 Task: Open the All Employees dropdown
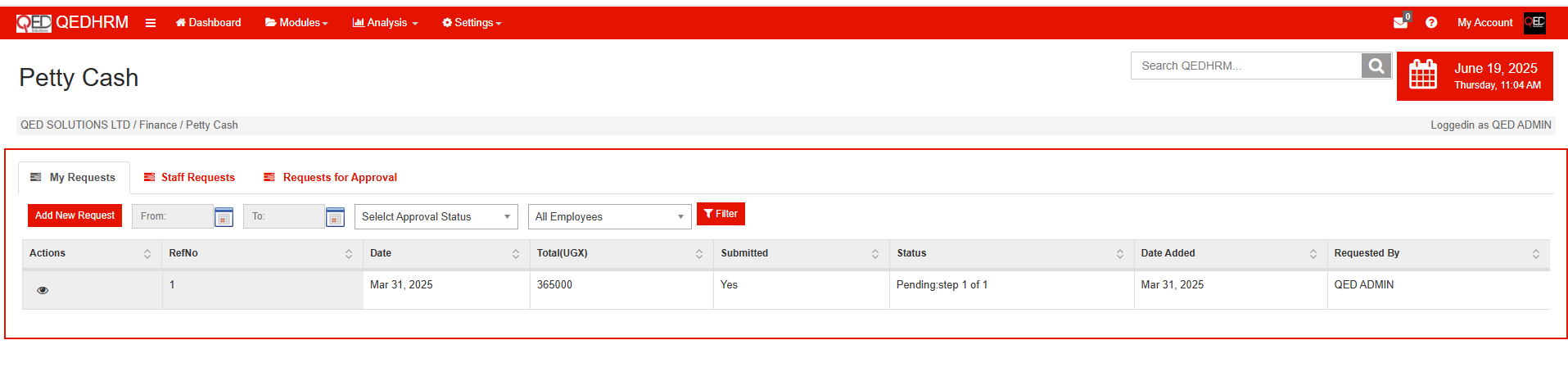coord(609,217)
